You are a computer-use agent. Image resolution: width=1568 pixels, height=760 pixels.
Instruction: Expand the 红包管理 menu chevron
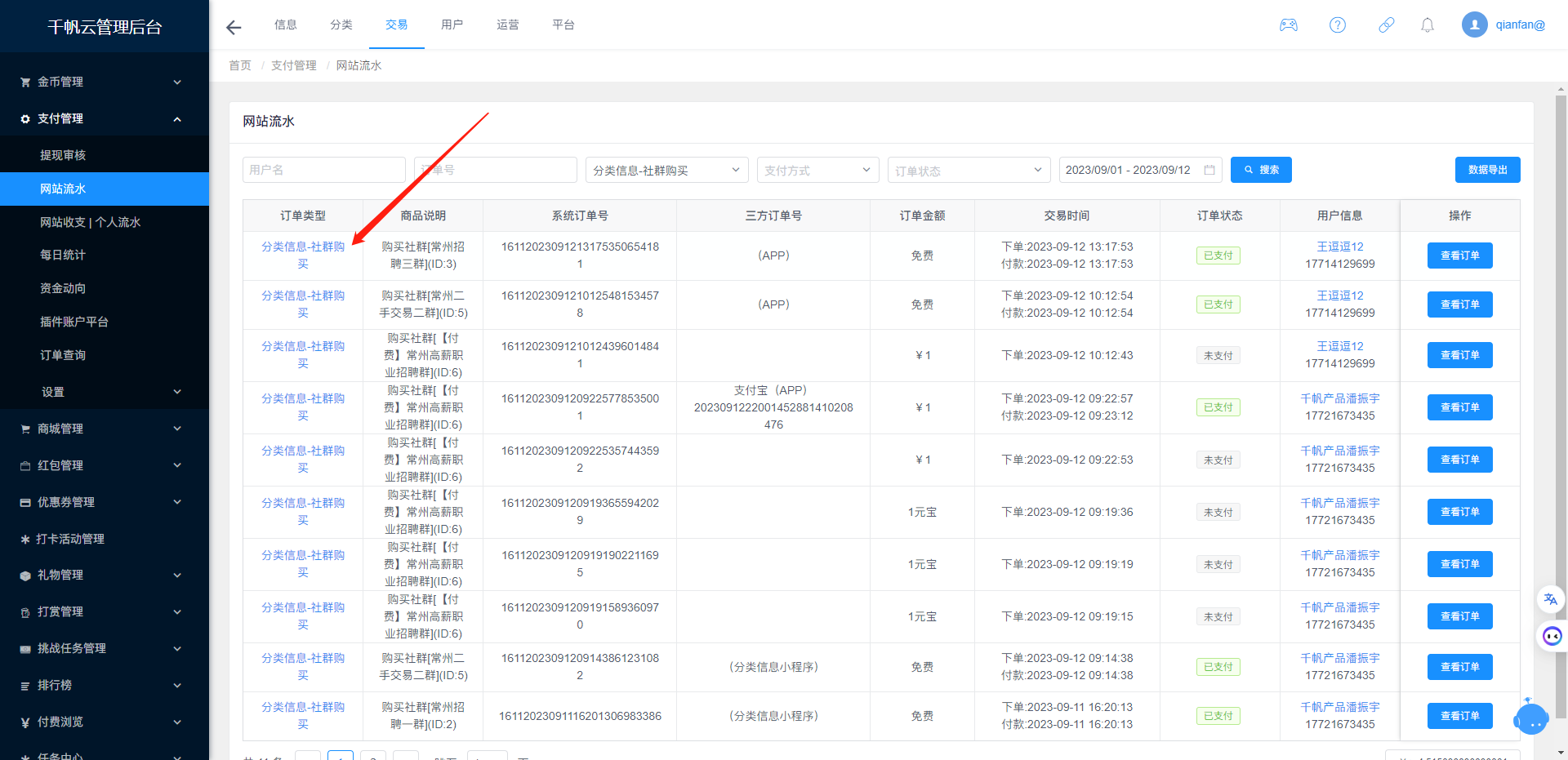tap(177, 465)
